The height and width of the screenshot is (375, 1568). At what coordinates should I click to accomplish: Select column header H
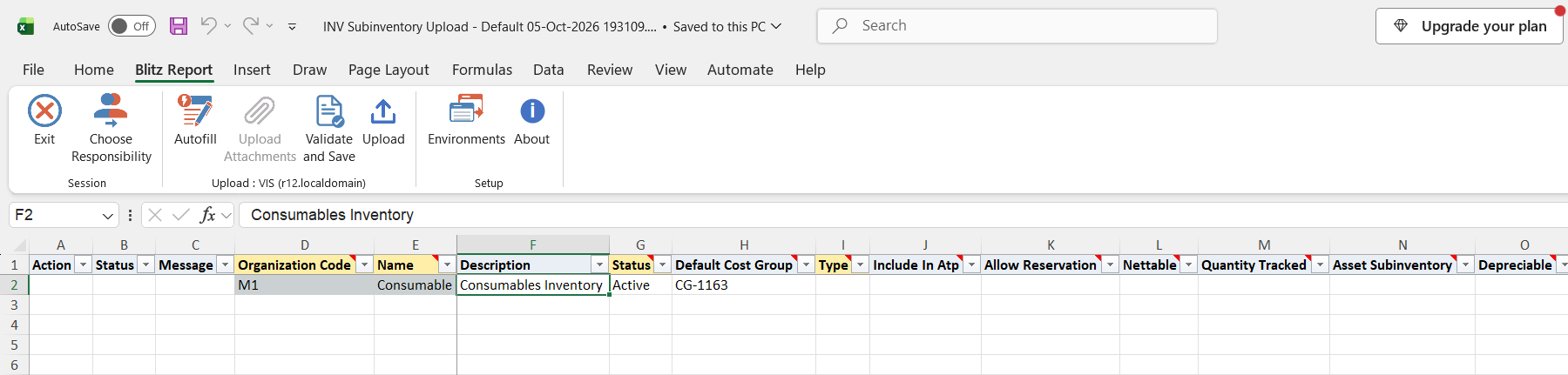(x=744, y=245)
